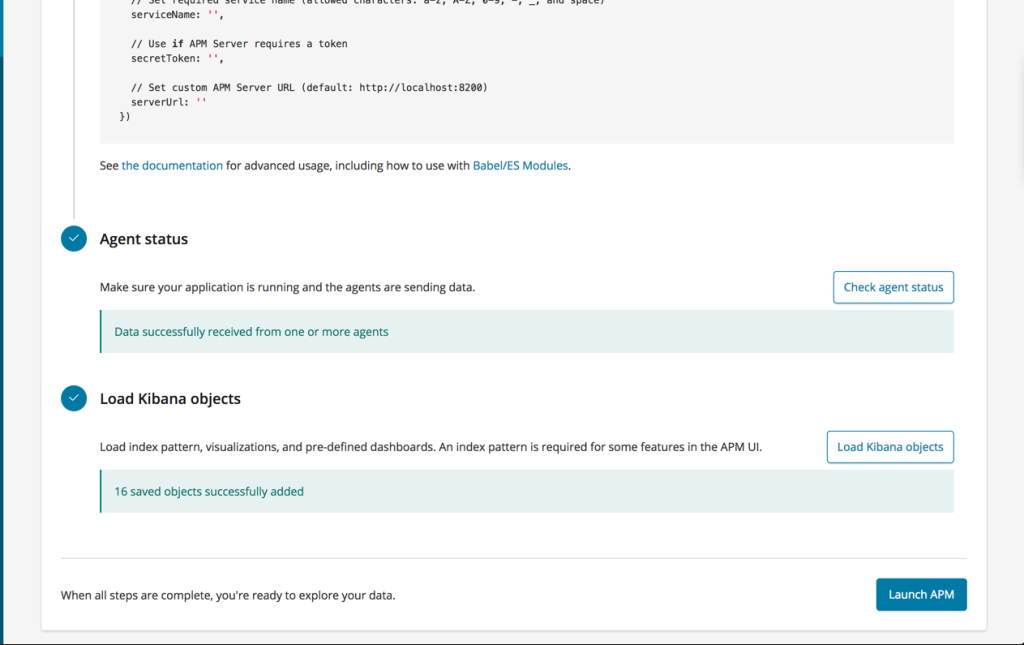Select the Agent status section heading
Image resolution: width=1024 pixels, height=645 pixels.
point(143,238)
